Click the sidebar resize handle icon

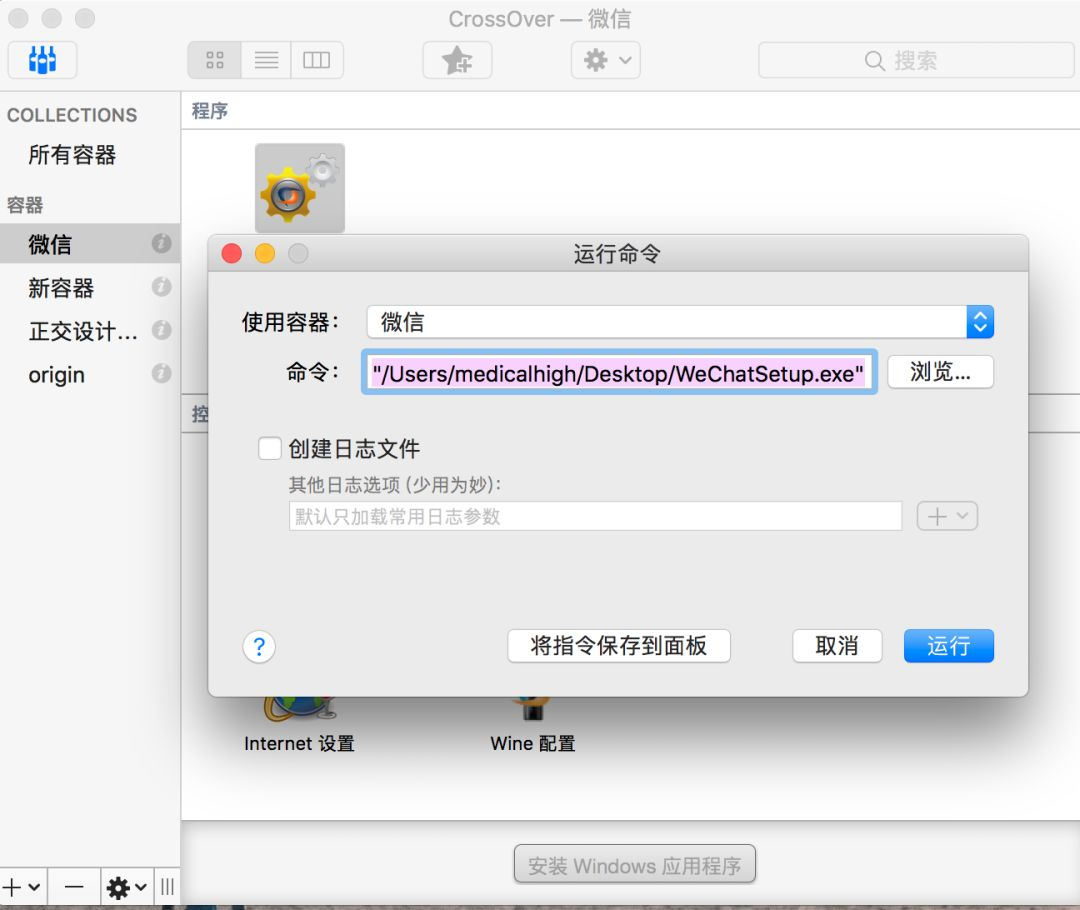click(167, 887)
